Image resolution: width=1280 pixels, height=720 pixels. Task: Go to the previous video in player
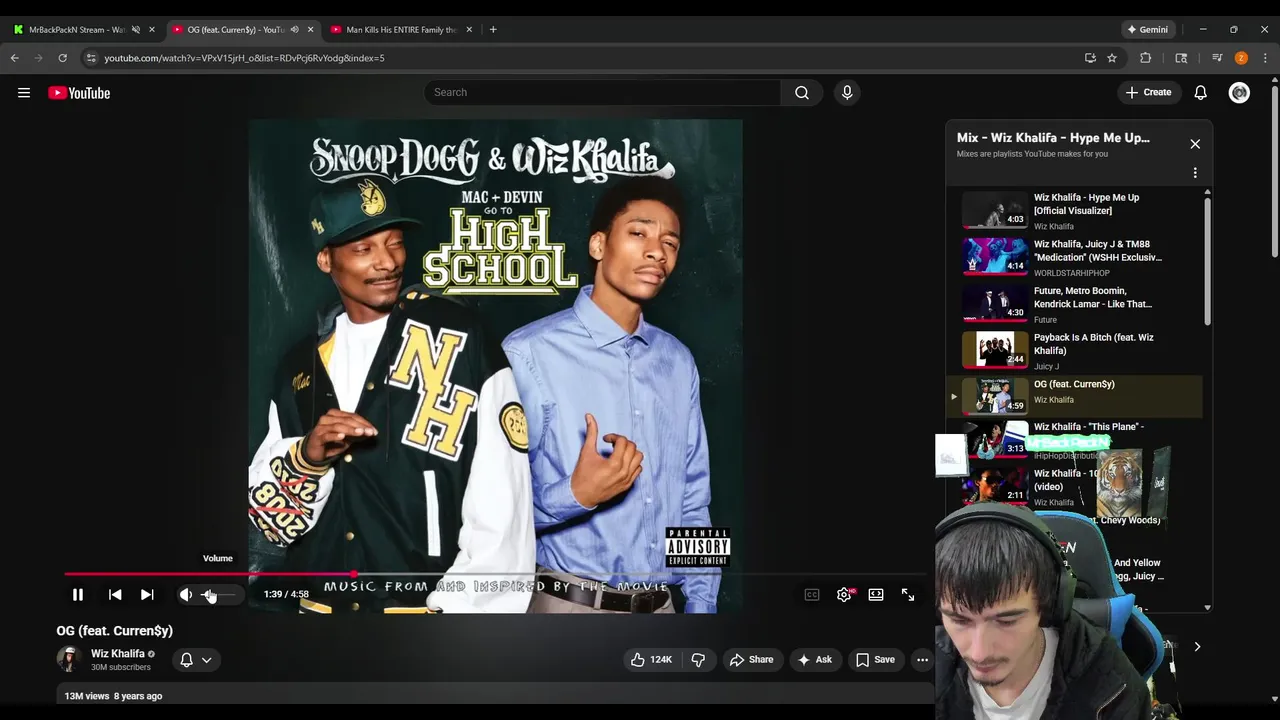115,594
